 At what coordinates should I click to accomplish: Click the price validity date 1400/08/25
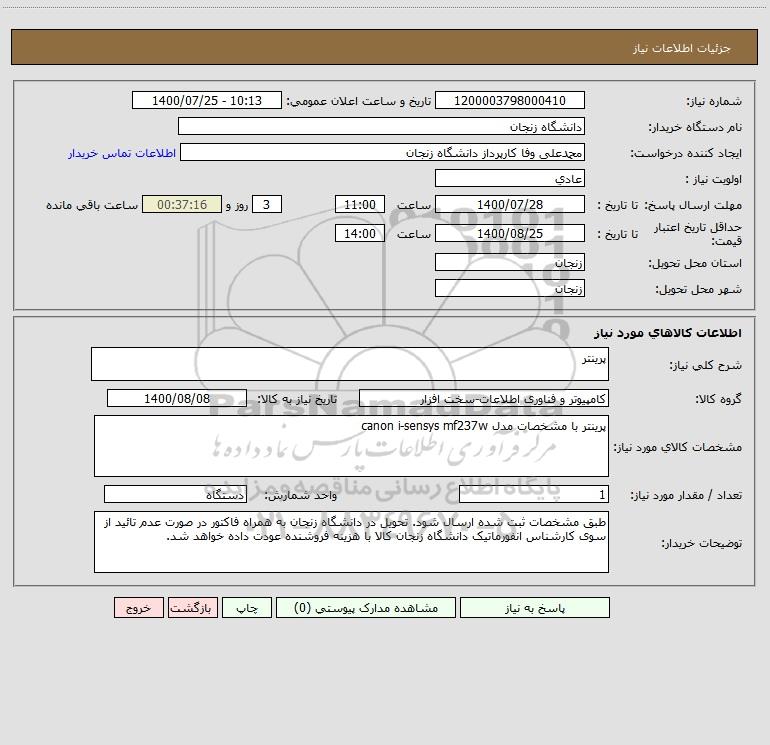click(510, 233)
